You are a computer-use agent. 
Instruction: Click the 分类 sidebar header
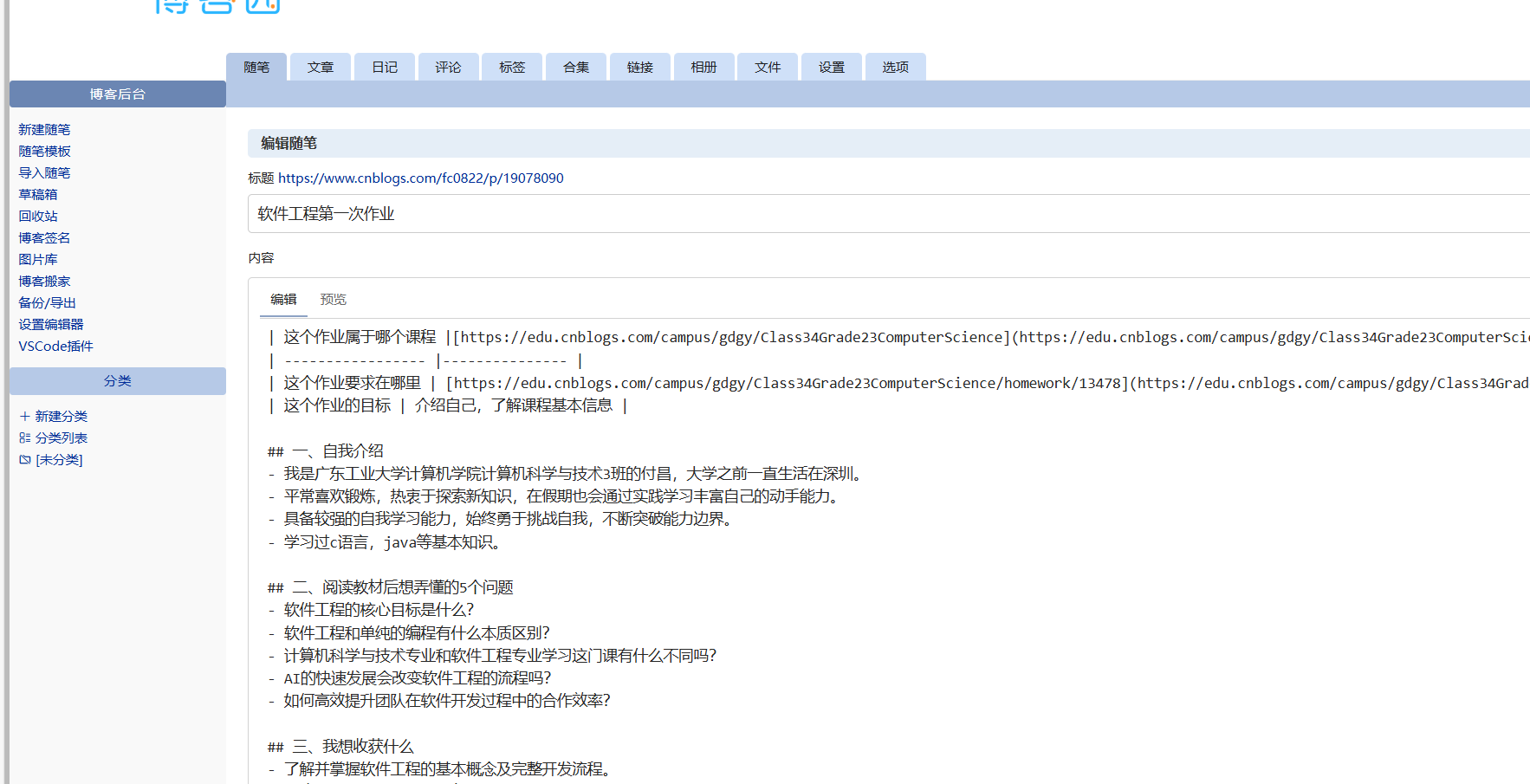pyautogui.click(x=118, y=380)
